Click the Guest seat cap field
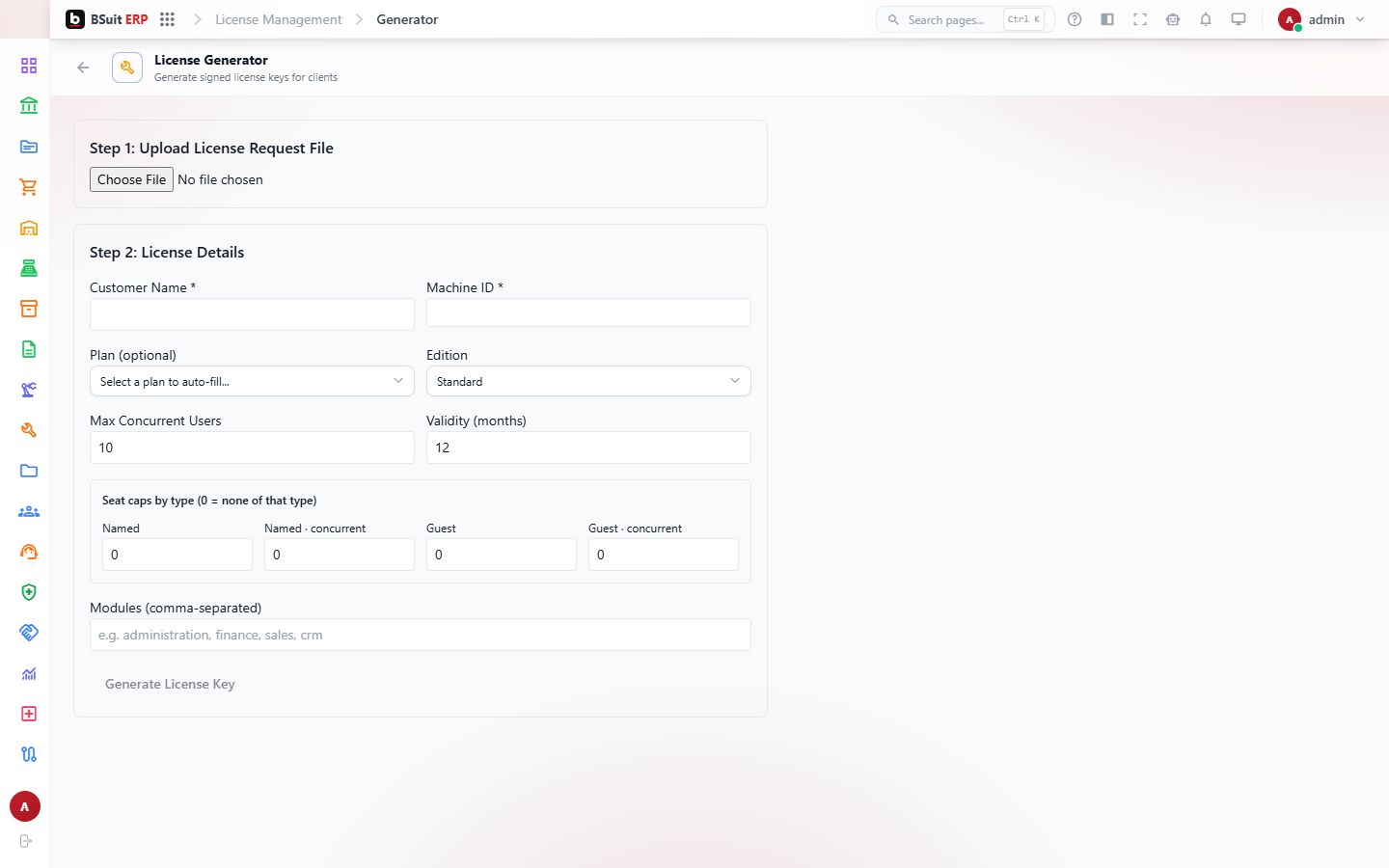 click(x=502, y=555)
